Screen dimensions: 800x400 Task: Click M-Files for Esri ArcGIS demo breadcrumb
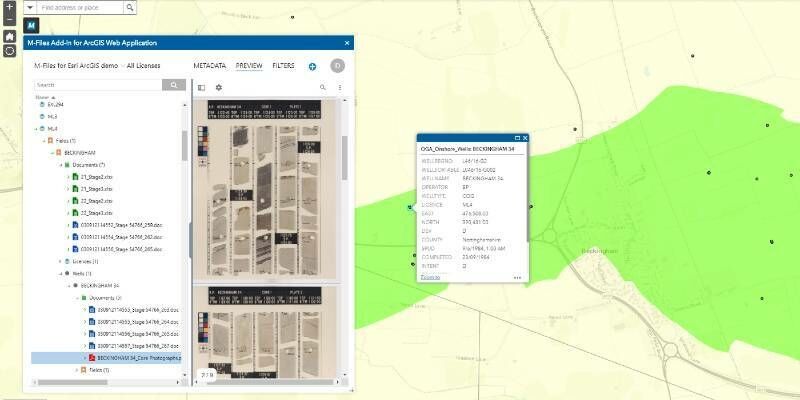[76, 66]
